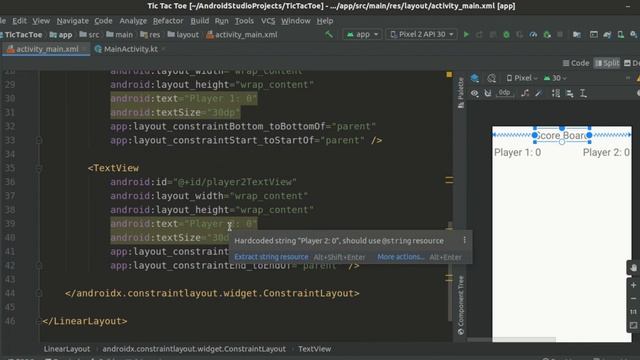Click the More actions... link in tooltip

pyautogui.click(x=400, y=257)
